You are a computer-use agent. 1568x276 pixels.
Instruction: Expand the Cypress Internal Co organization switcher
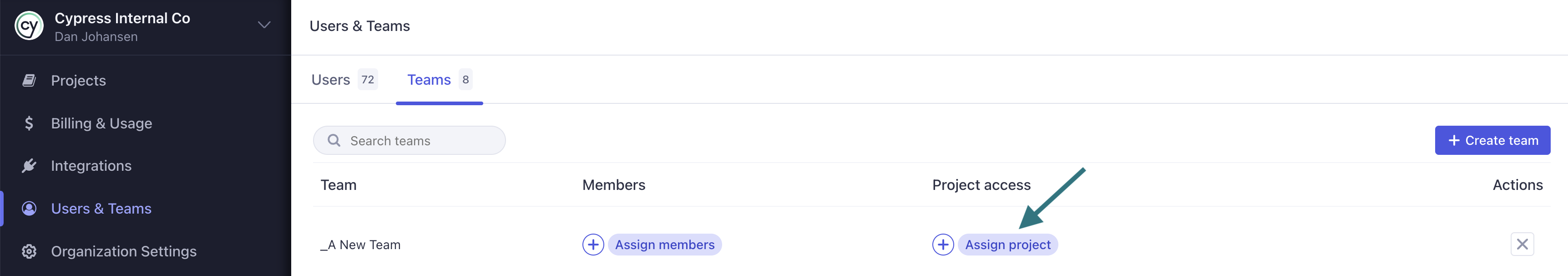coord(263,25)
